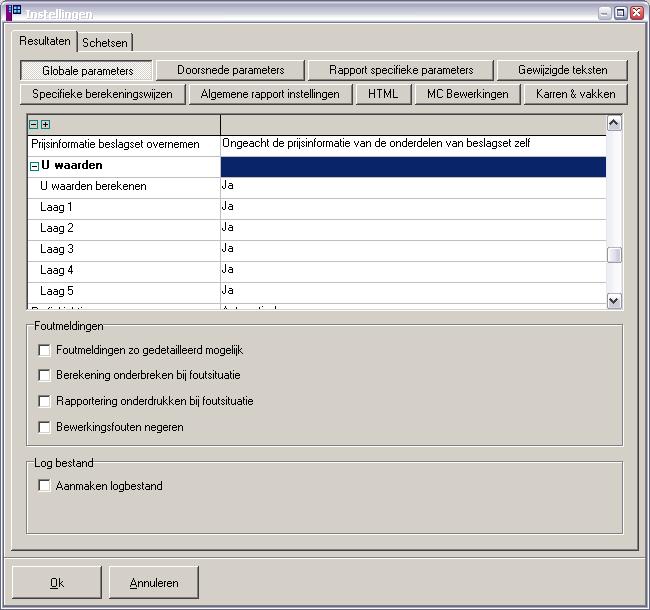Screen dimensions: 650x610
Task: Open the Schetsen tab
Action: [105, 43]
